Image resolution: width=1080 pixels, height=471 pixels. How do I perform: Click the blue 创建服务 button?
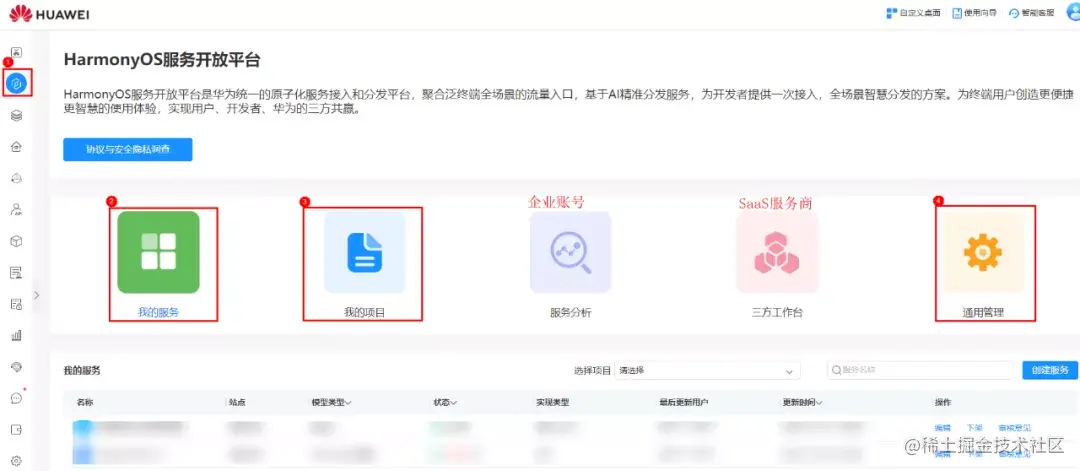(x=1050, y=370)
